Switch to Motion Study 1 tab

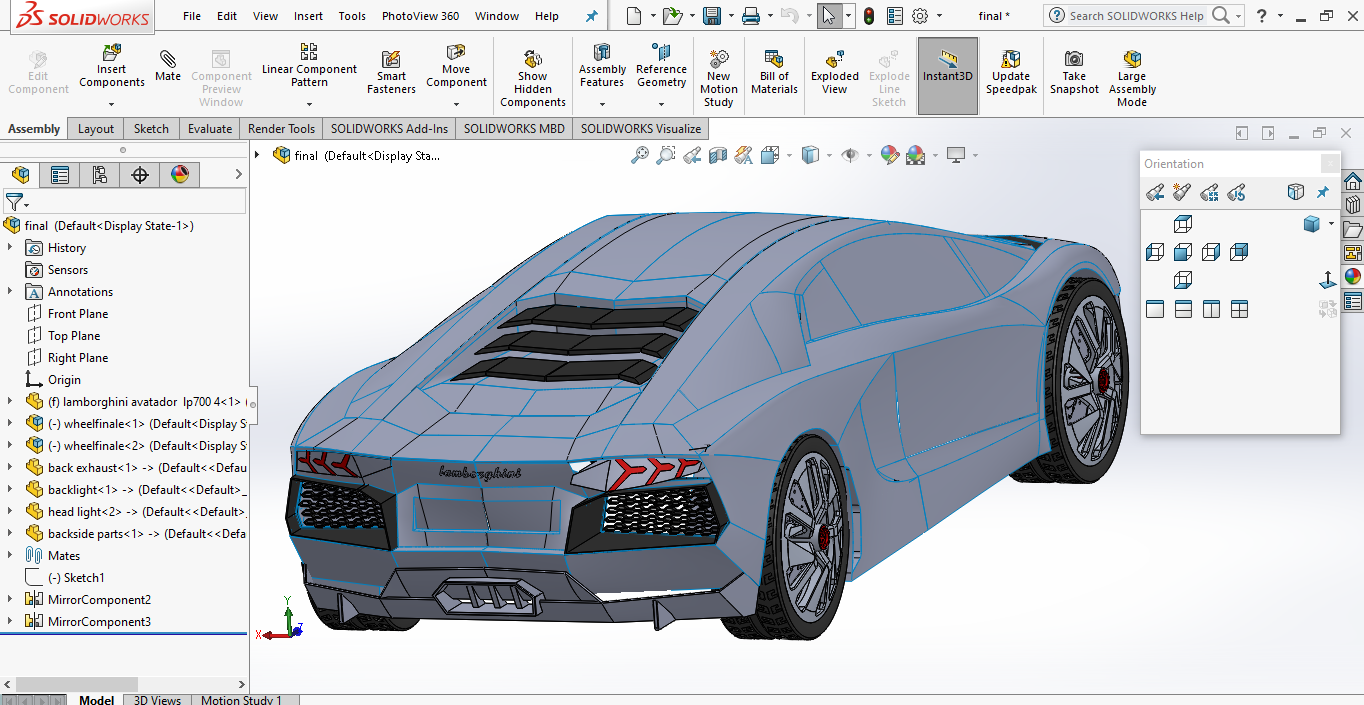click(241, 700)
